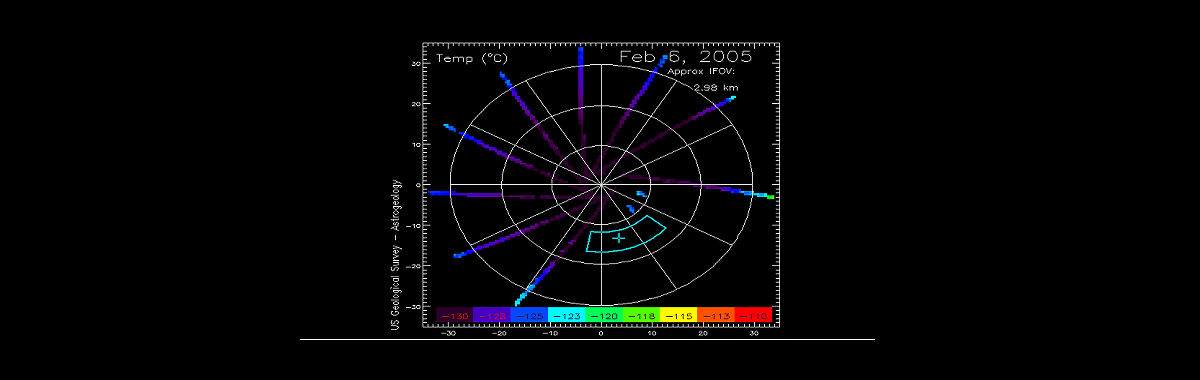Click the -130 color swatch in legend
This screenshot has width=1200, height=380.
(455, 315)
